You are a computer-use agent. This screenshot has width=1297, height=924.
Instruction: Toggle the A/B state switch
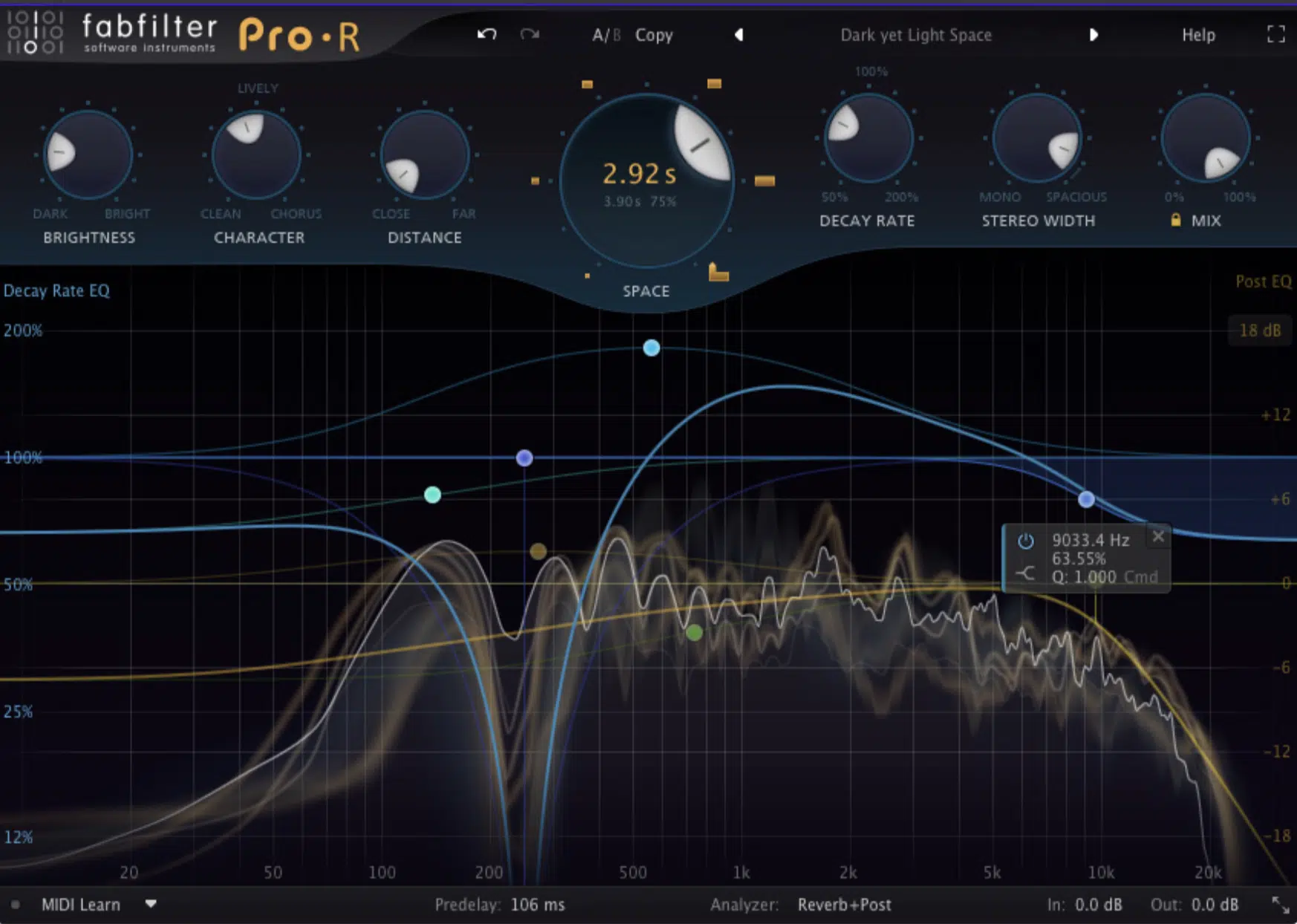(x=606, y=35)
